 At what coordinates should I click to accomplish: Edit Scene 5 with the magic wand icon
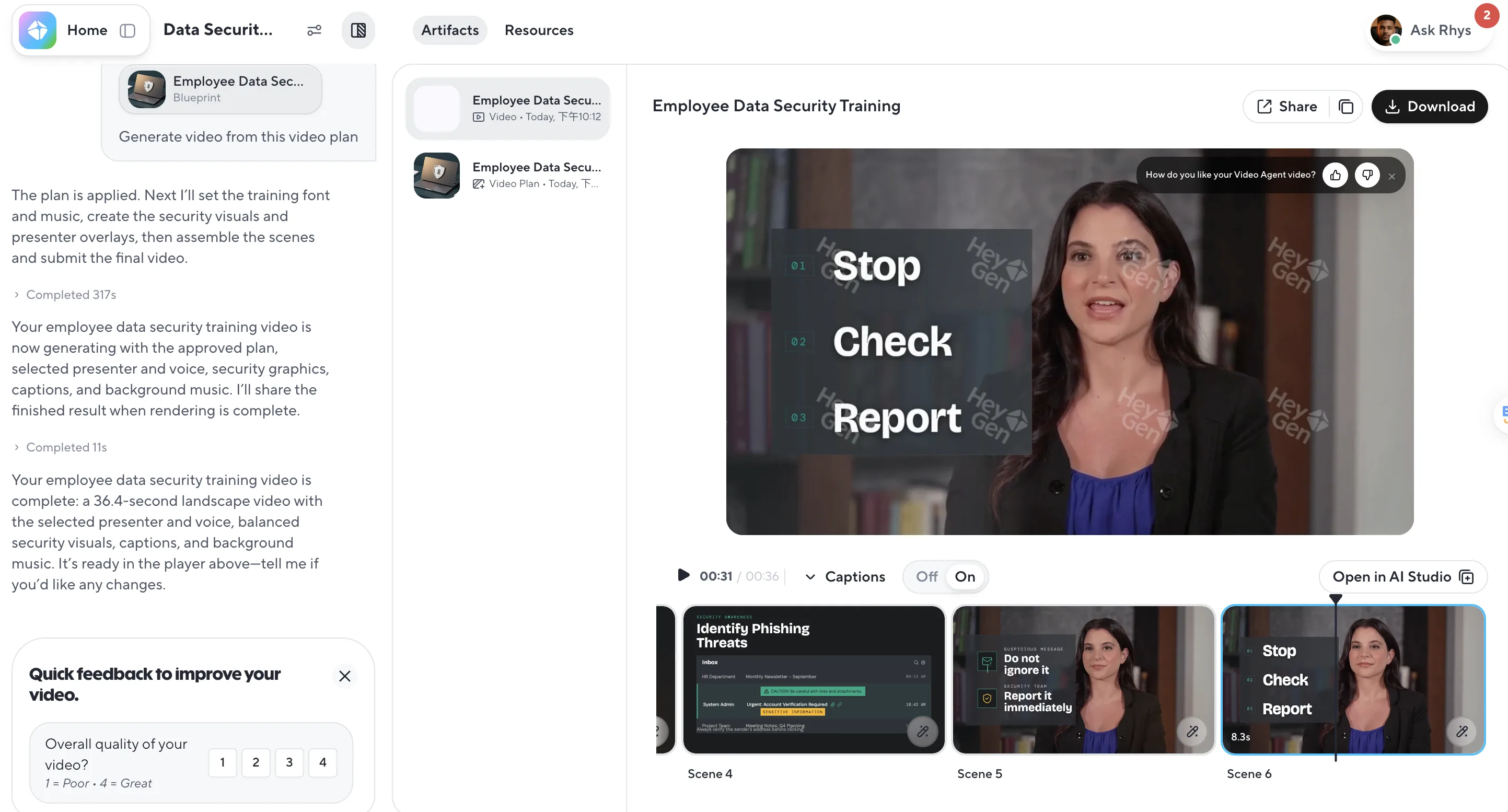(1192, 731)
